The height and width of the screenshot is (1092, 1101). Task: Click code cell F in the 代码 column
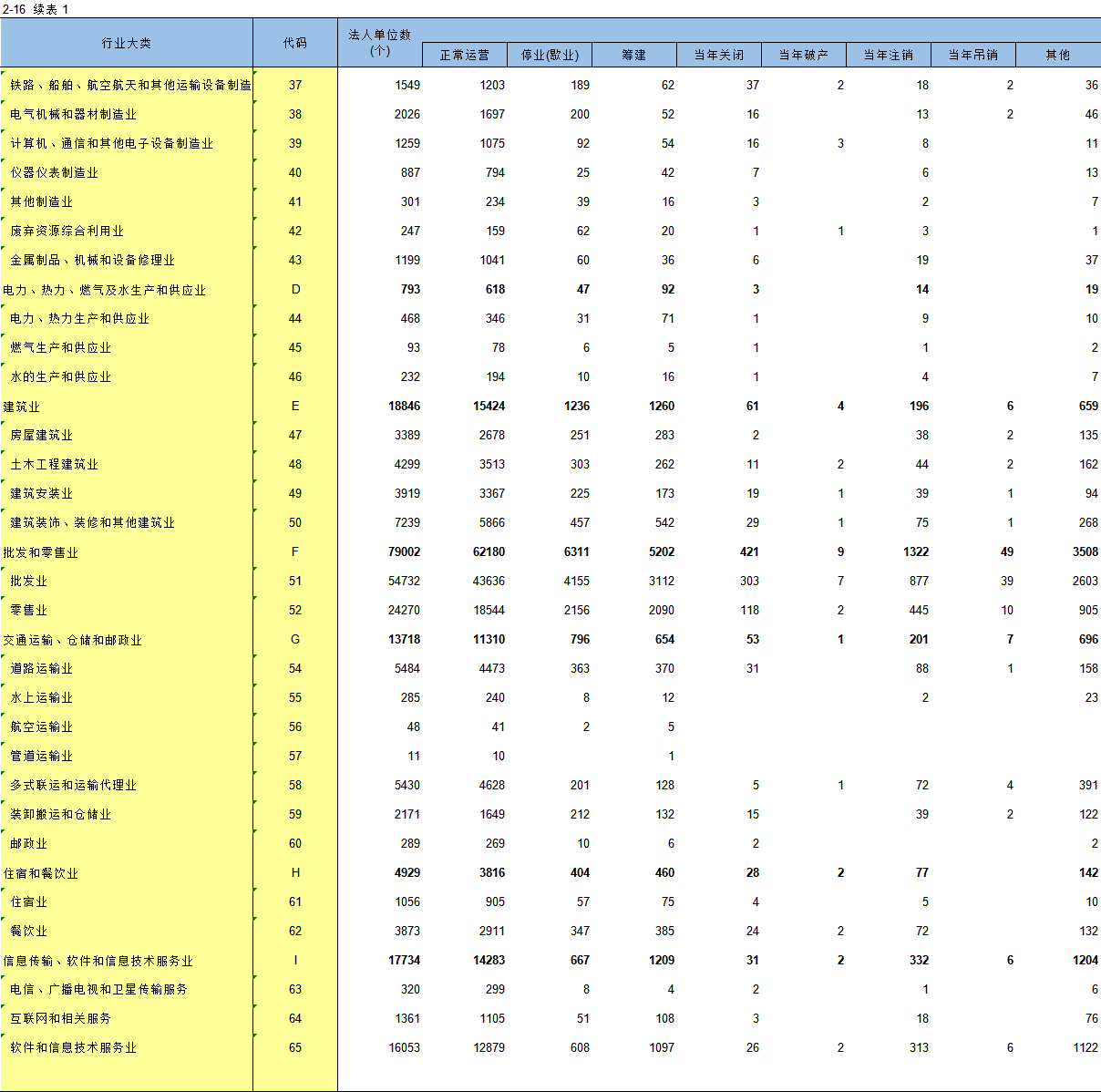pyautogui.click(x=295, y=551)
